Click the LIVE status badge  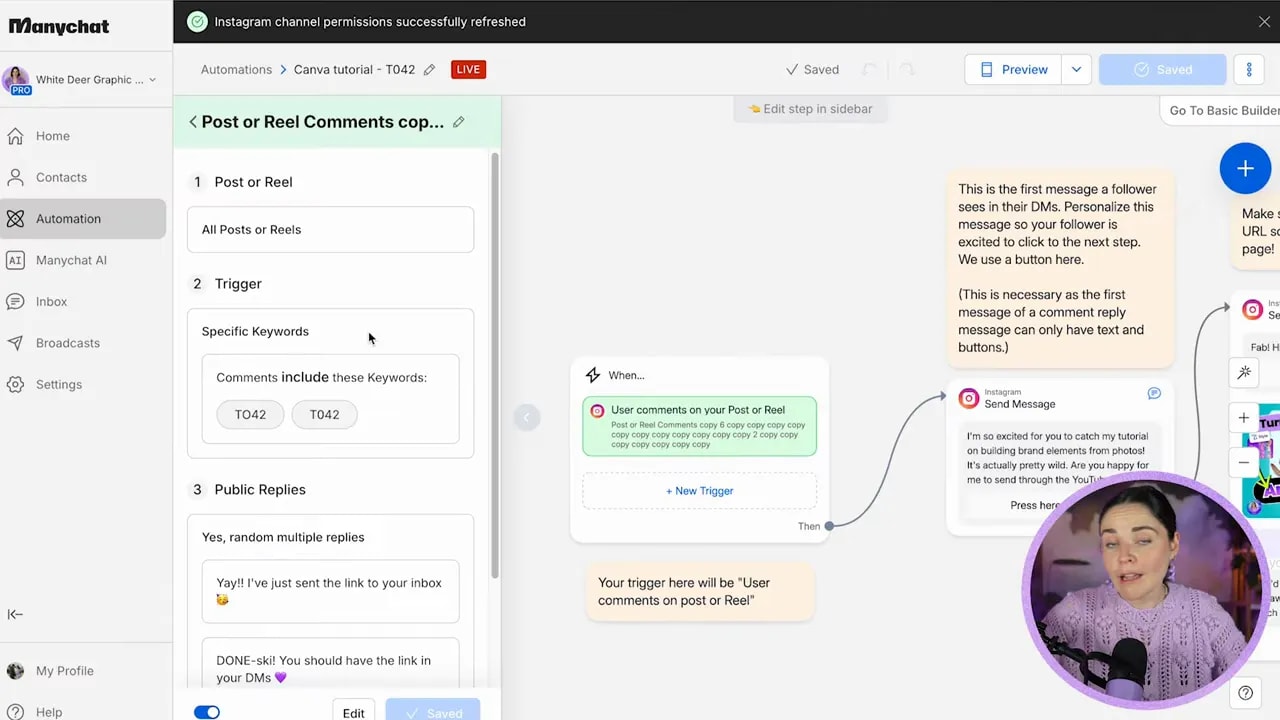468,70
